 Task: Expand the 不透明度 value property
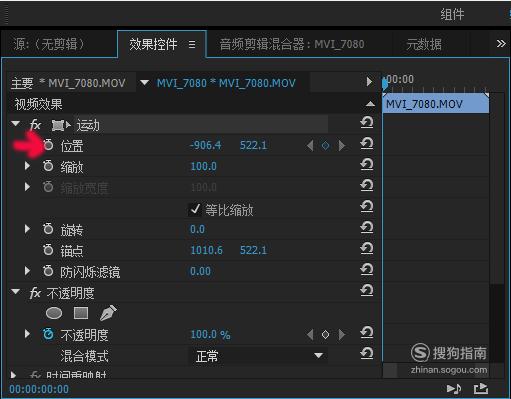point(27,334)
